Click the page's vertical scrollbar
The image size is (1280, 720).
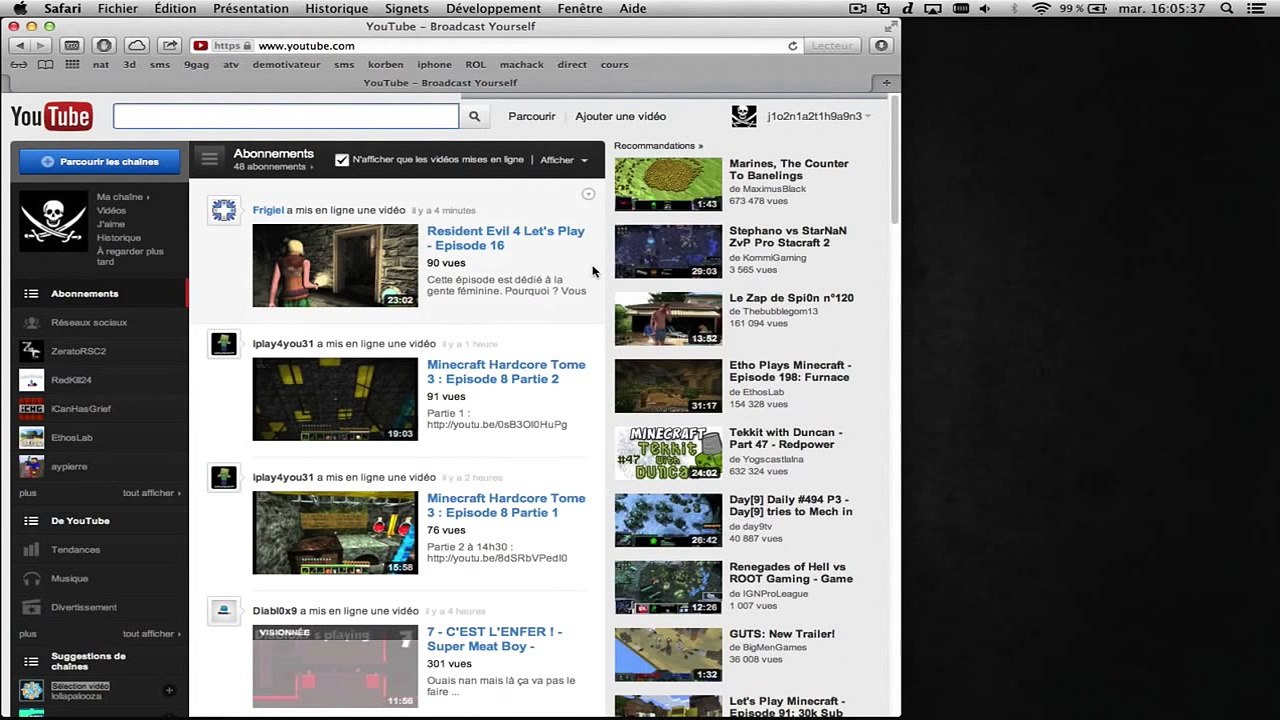pos(895,160)
